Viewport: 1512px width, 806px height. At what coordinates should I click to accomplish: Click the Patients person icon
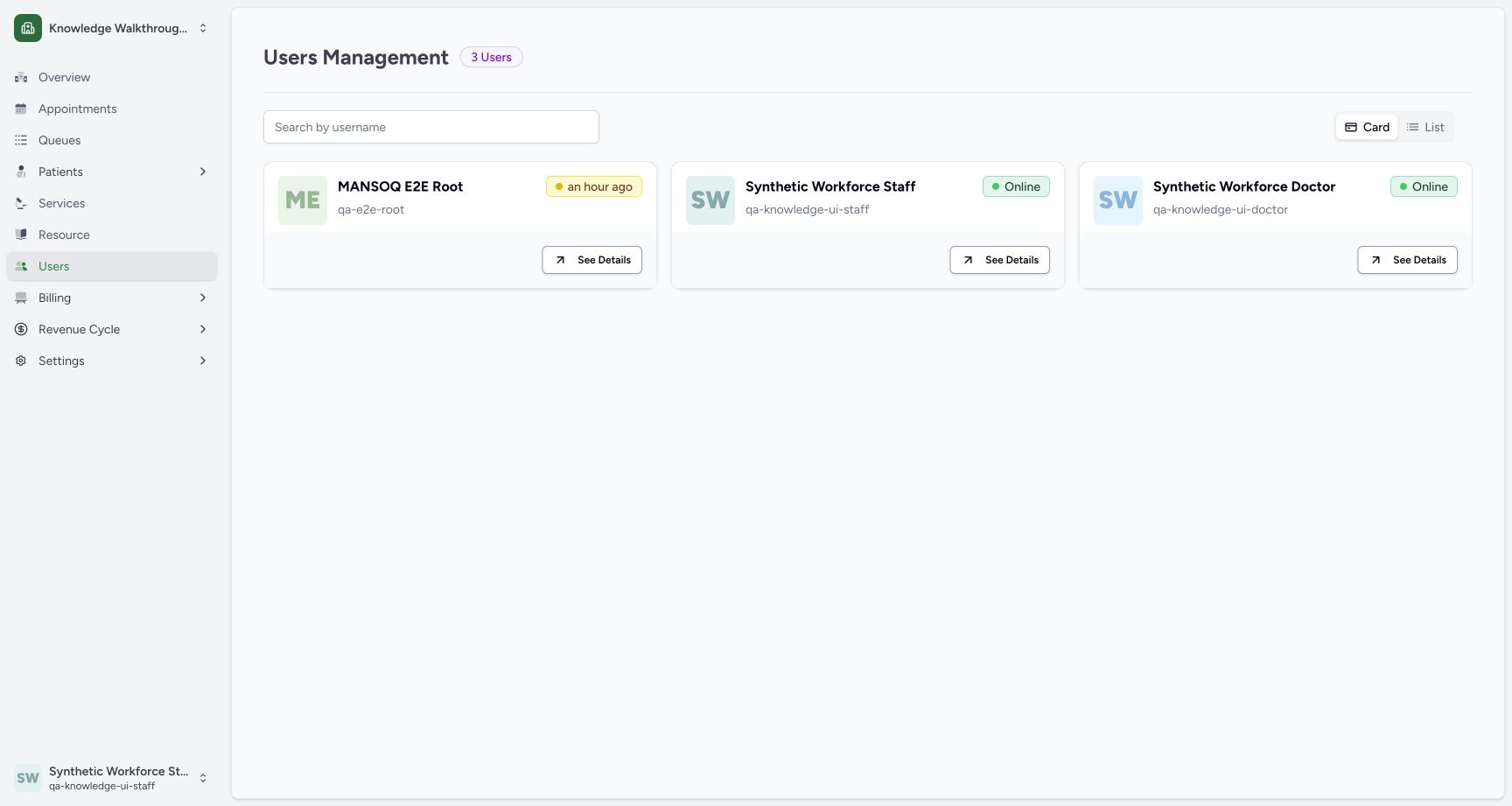(x=21, y=172)
